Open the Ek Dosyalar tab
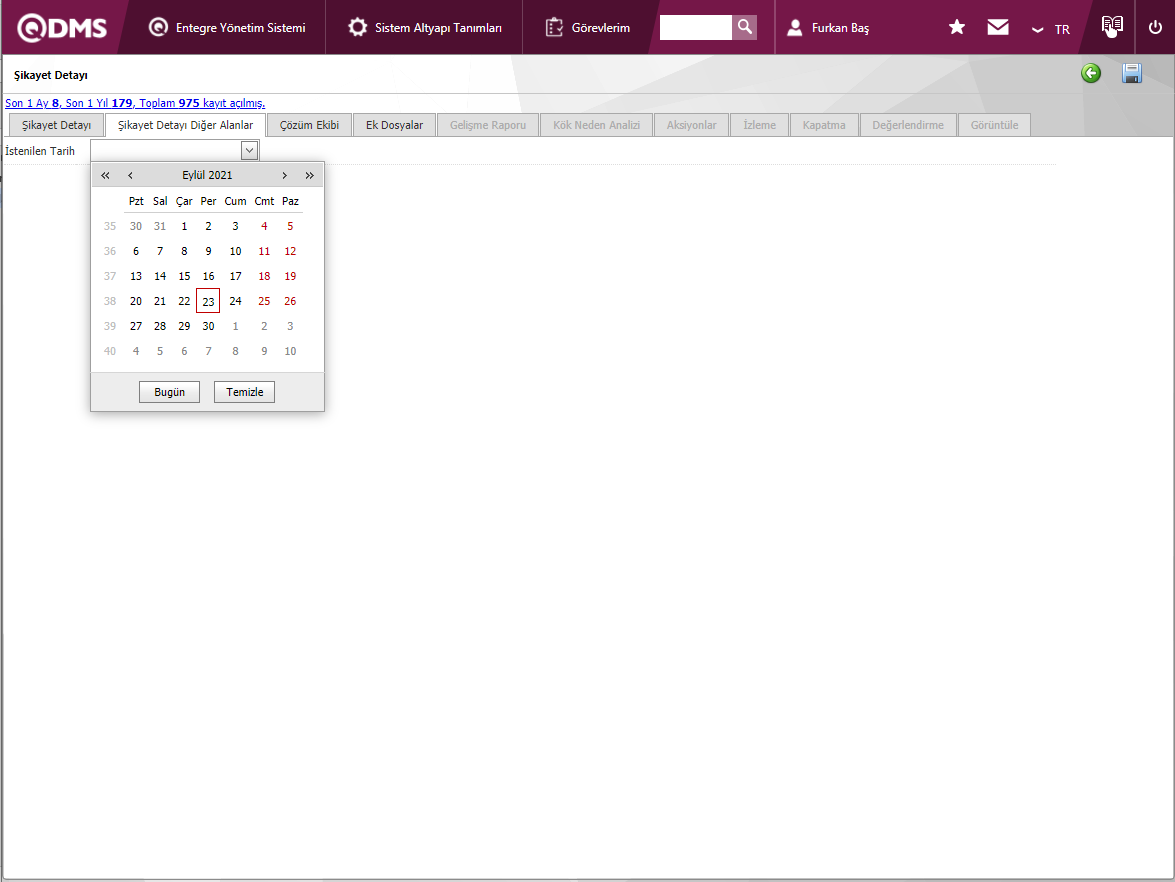1175x882 pixels. [x=394, y=125]
